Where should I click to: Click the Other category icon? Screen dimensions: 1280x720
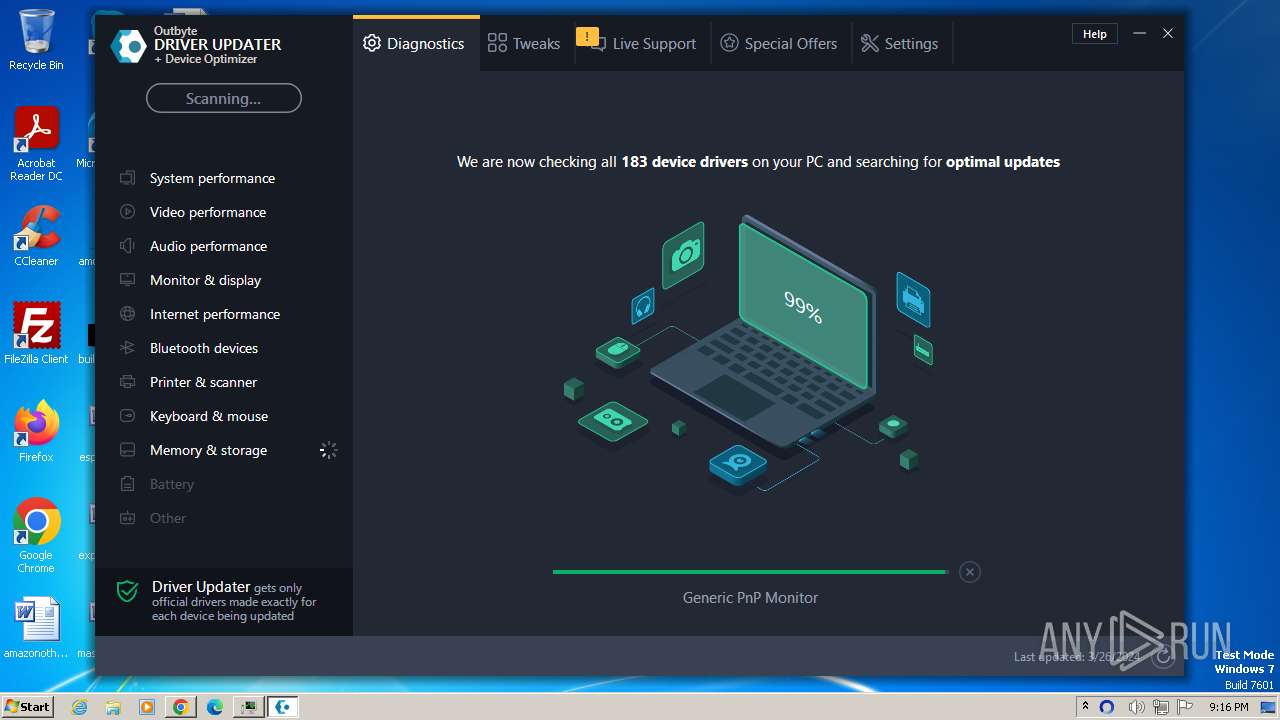[x=127, y=518]
